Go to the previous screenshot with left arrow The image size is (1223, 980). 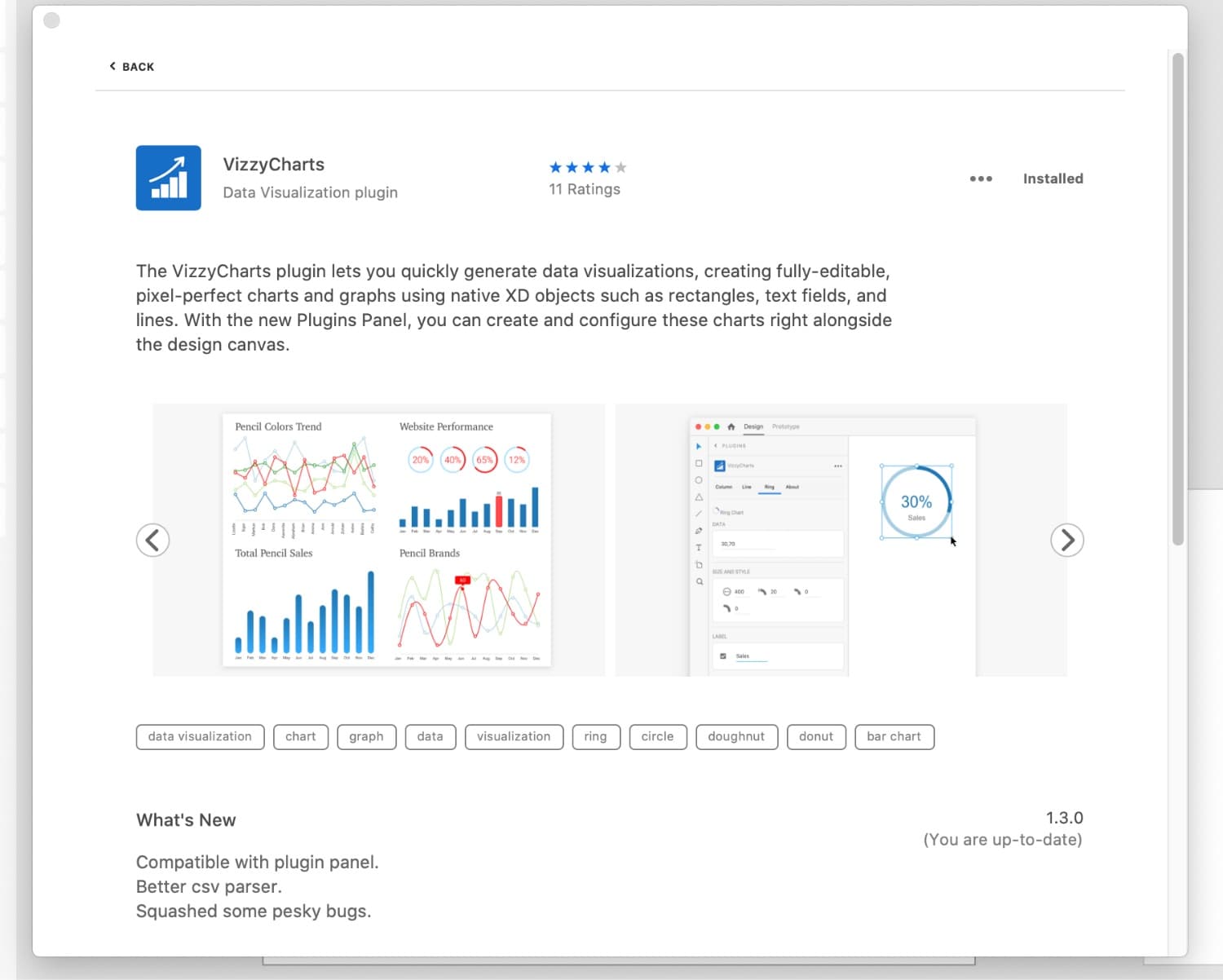[152, 540]
